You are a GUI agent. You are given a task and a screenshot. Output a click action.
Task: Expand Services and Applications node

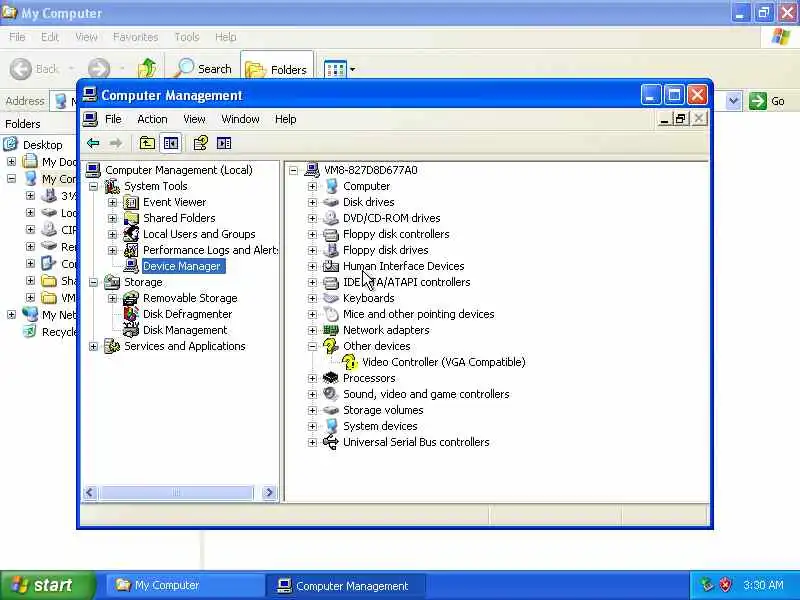pyautogui.click(x=93, y=346)
